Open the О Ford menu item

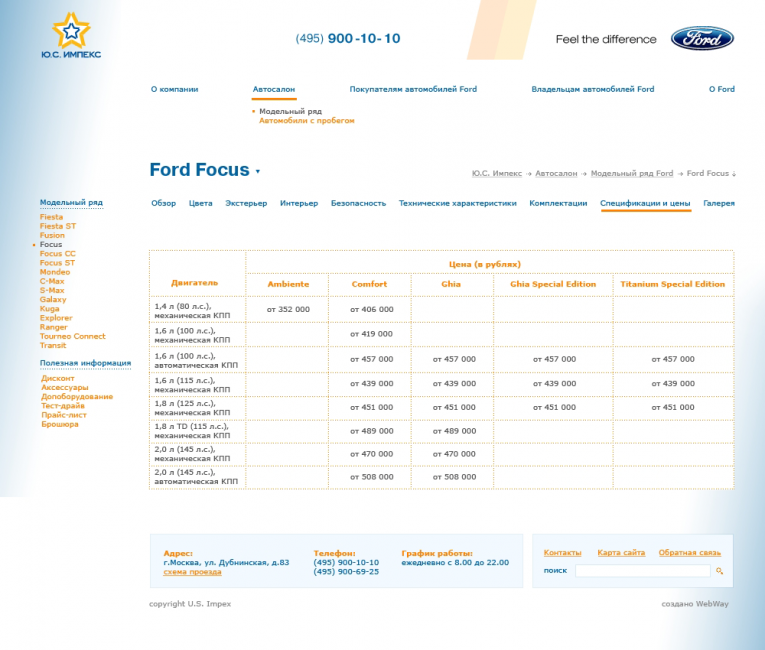pos(722,89)
